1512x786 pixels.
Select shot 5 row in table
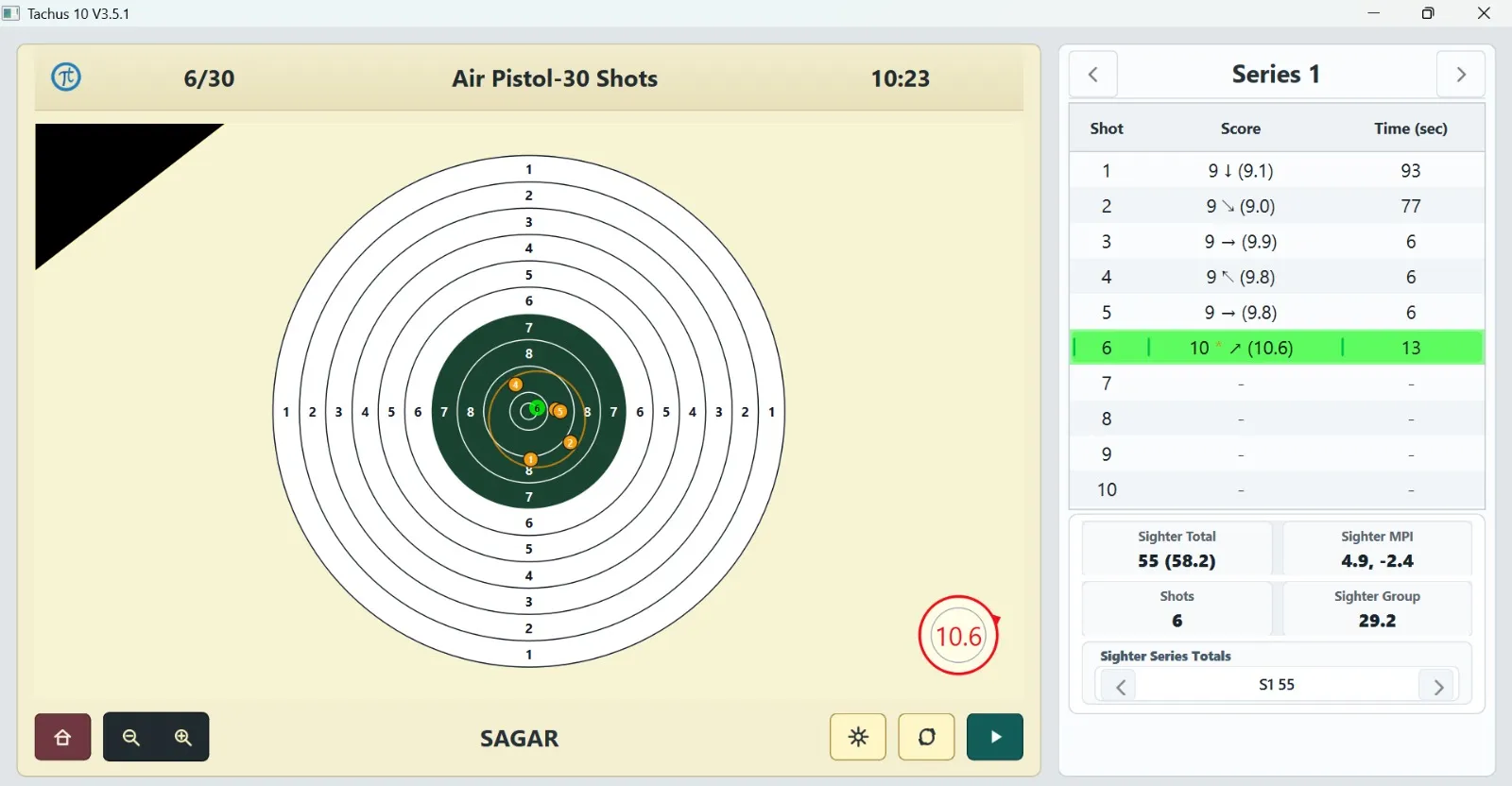pyautogui.click(x=1277, y=312)
